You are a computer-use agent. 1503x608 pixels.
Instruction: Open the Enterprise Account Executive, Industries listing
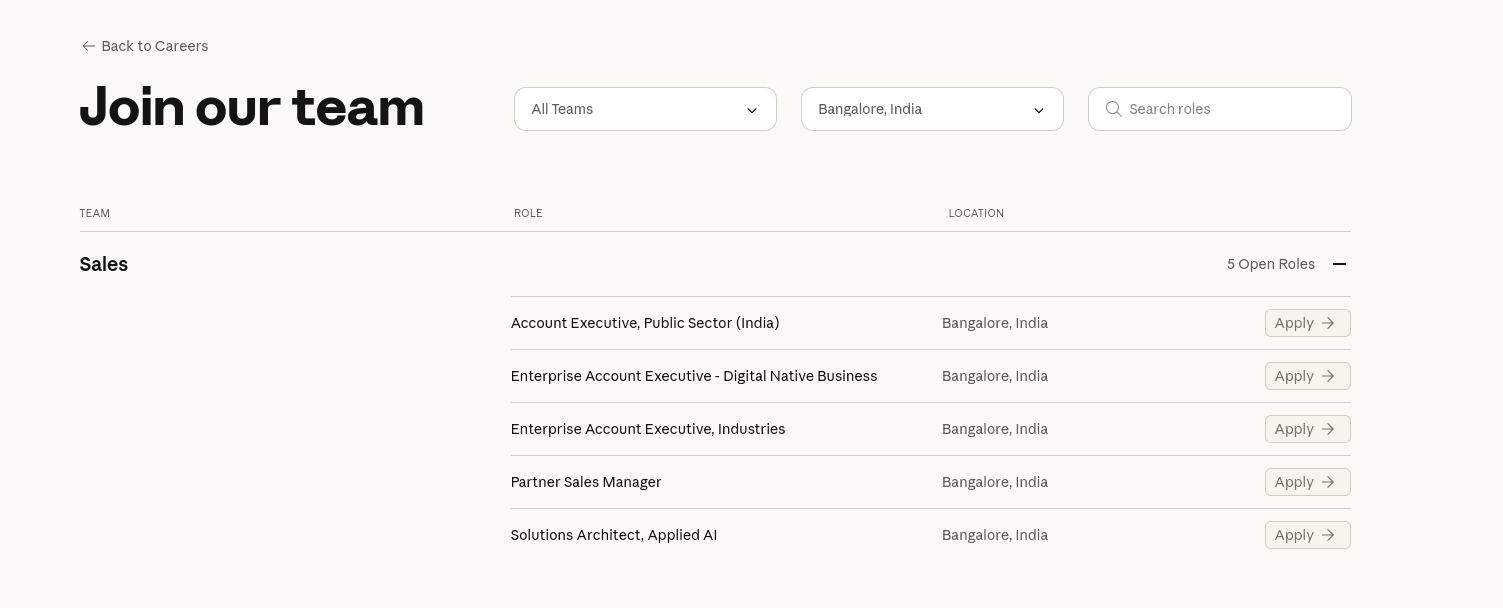(647, 429)
